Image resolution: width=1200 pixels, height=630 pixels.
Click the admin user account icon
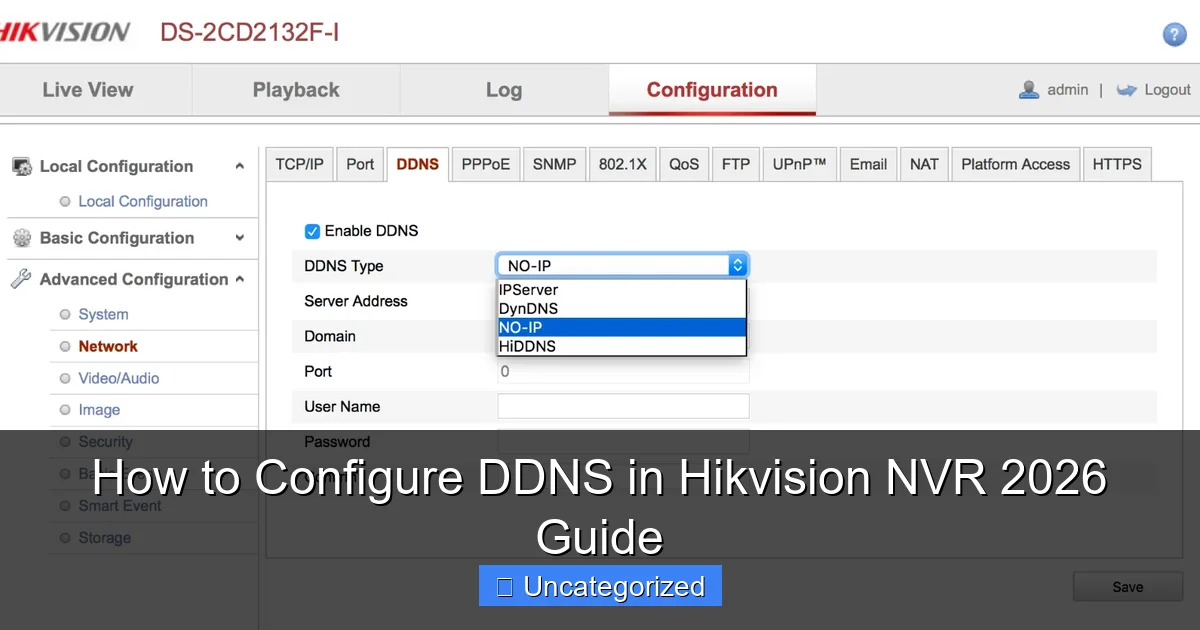1029,89
